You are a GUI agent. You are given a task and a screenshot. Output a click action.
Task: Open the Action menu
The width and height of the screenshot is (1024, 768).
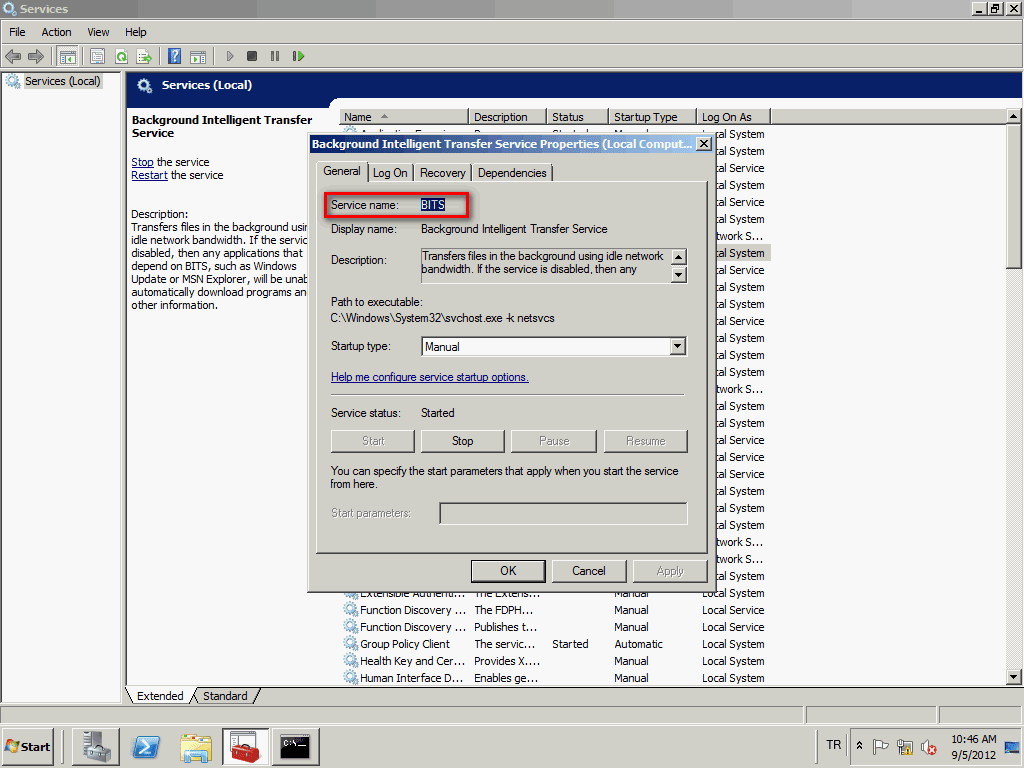point(56,32)
